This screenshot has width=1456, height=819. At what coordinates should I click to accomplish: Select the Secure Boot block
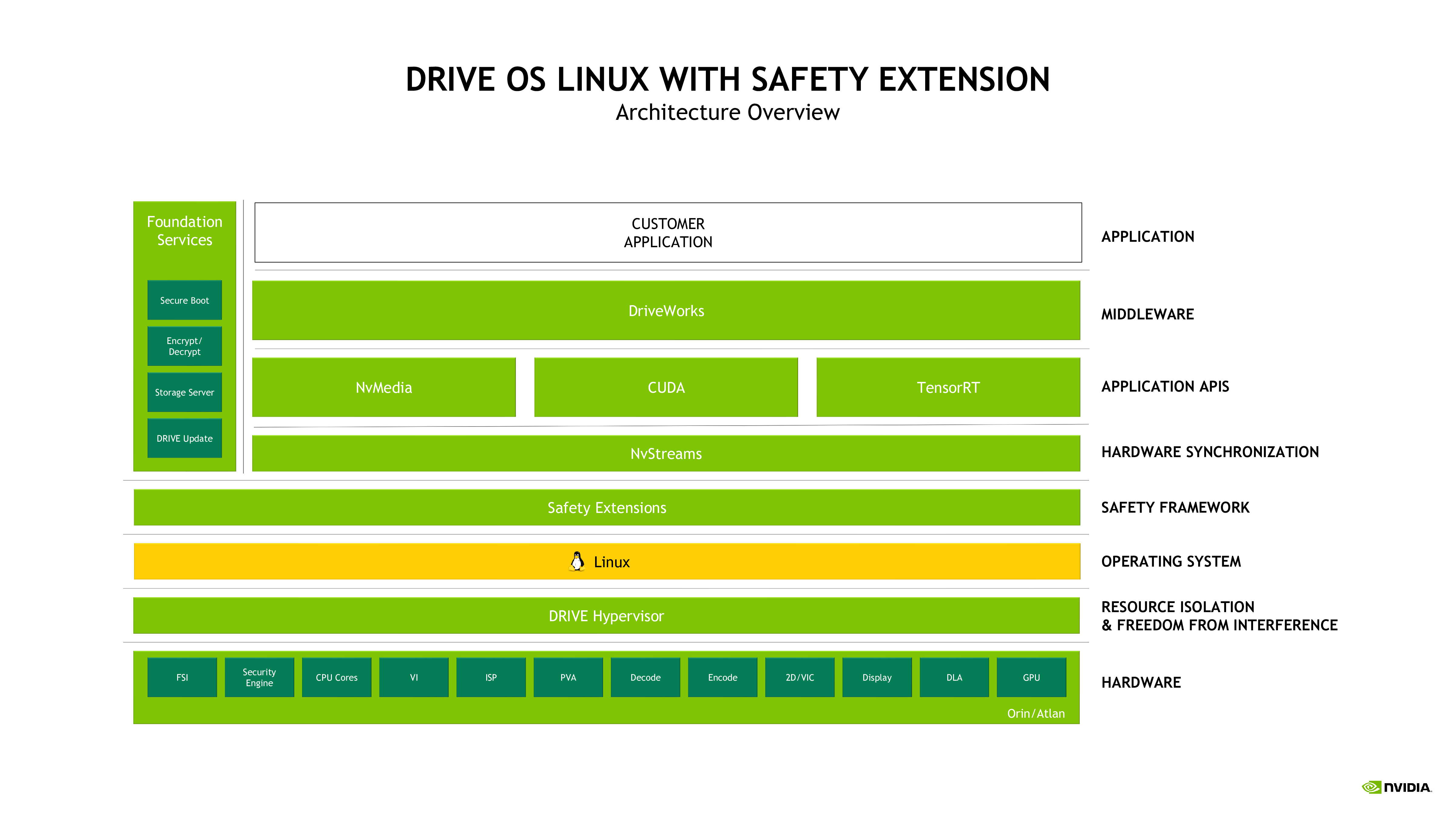pyautogui.click(x=184, y=300)
